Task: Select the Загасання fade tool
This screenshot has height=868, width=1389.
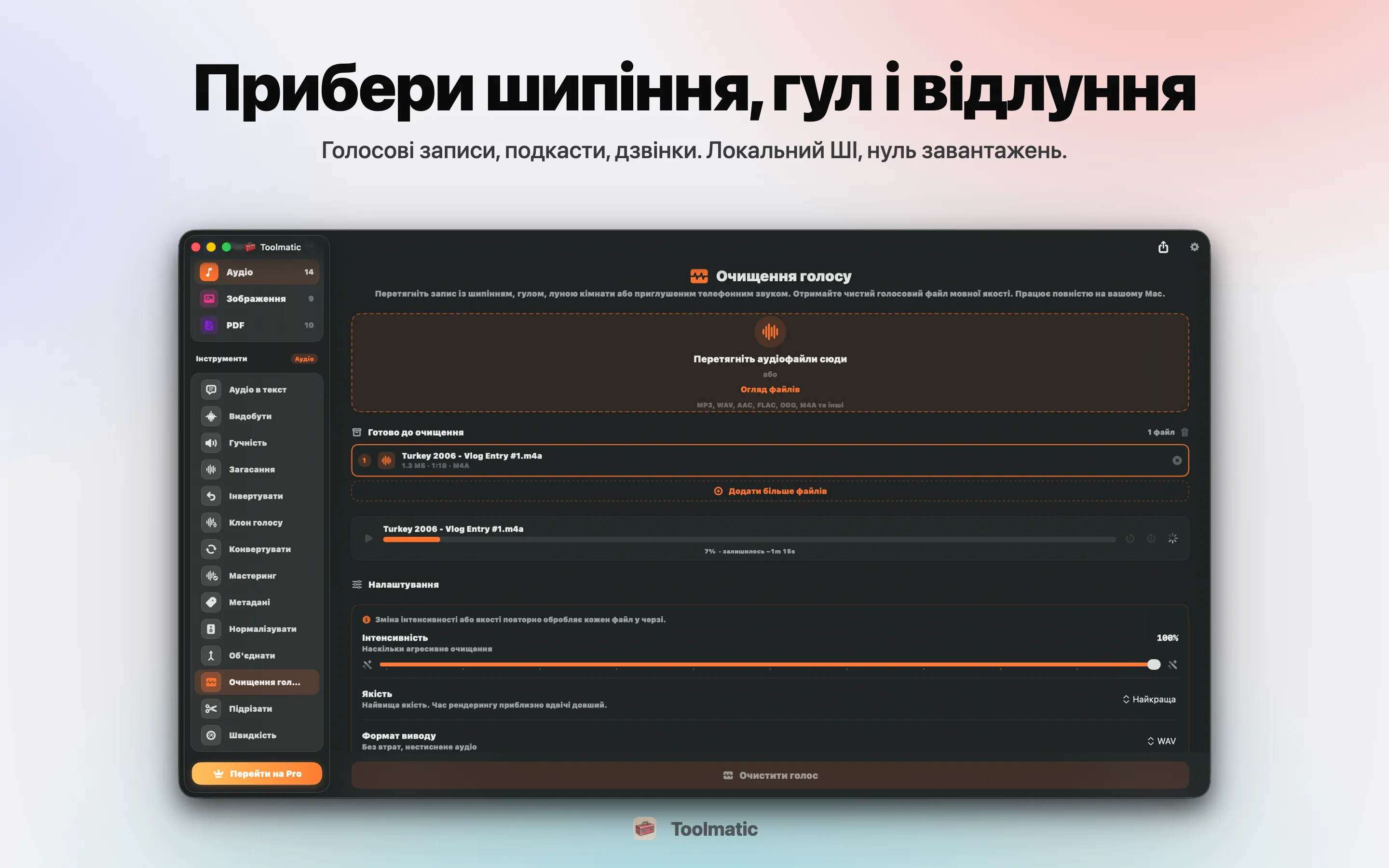Action: click(x=257, y=469)
